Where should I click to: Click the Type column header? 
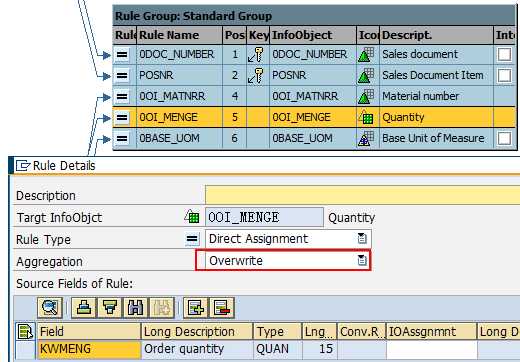click(x=277, y=332)
